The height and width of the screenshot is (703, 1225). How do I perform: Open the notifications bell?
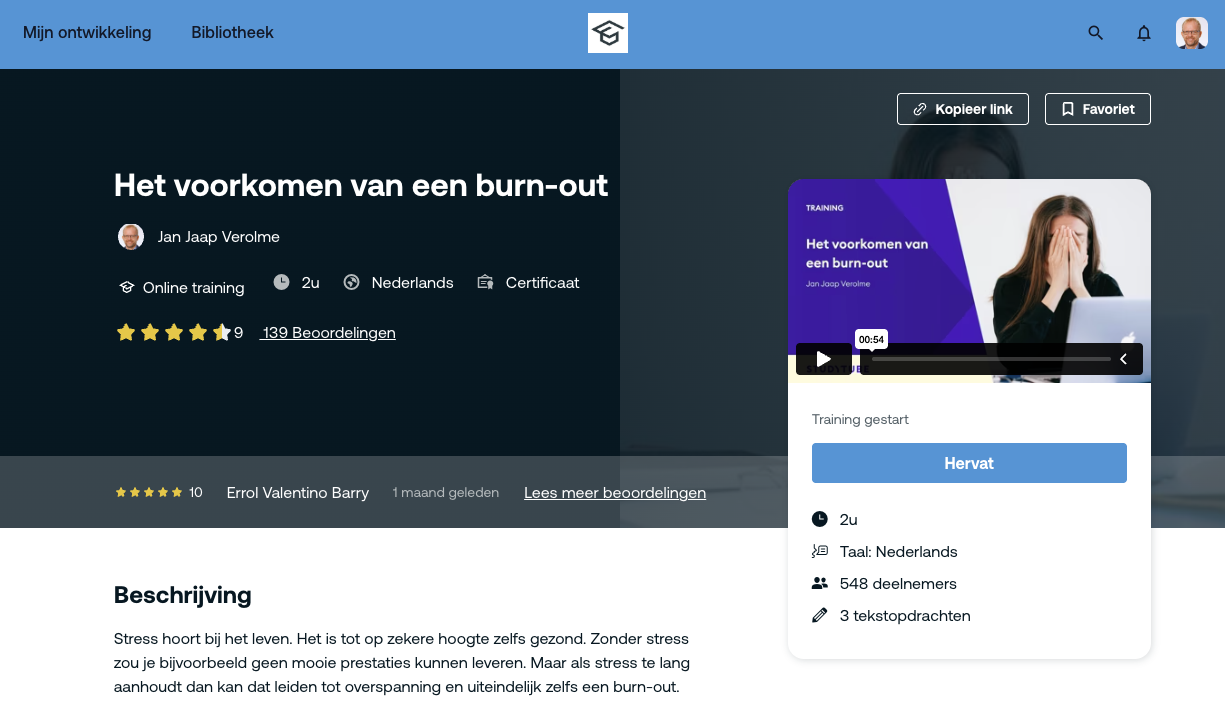[x=1144, y=33]
